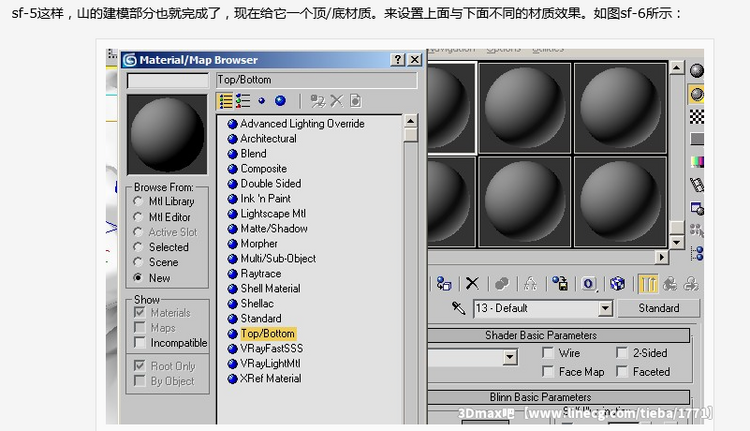
Task: Pick material from object eyedropper
Action: pos(458,308)
